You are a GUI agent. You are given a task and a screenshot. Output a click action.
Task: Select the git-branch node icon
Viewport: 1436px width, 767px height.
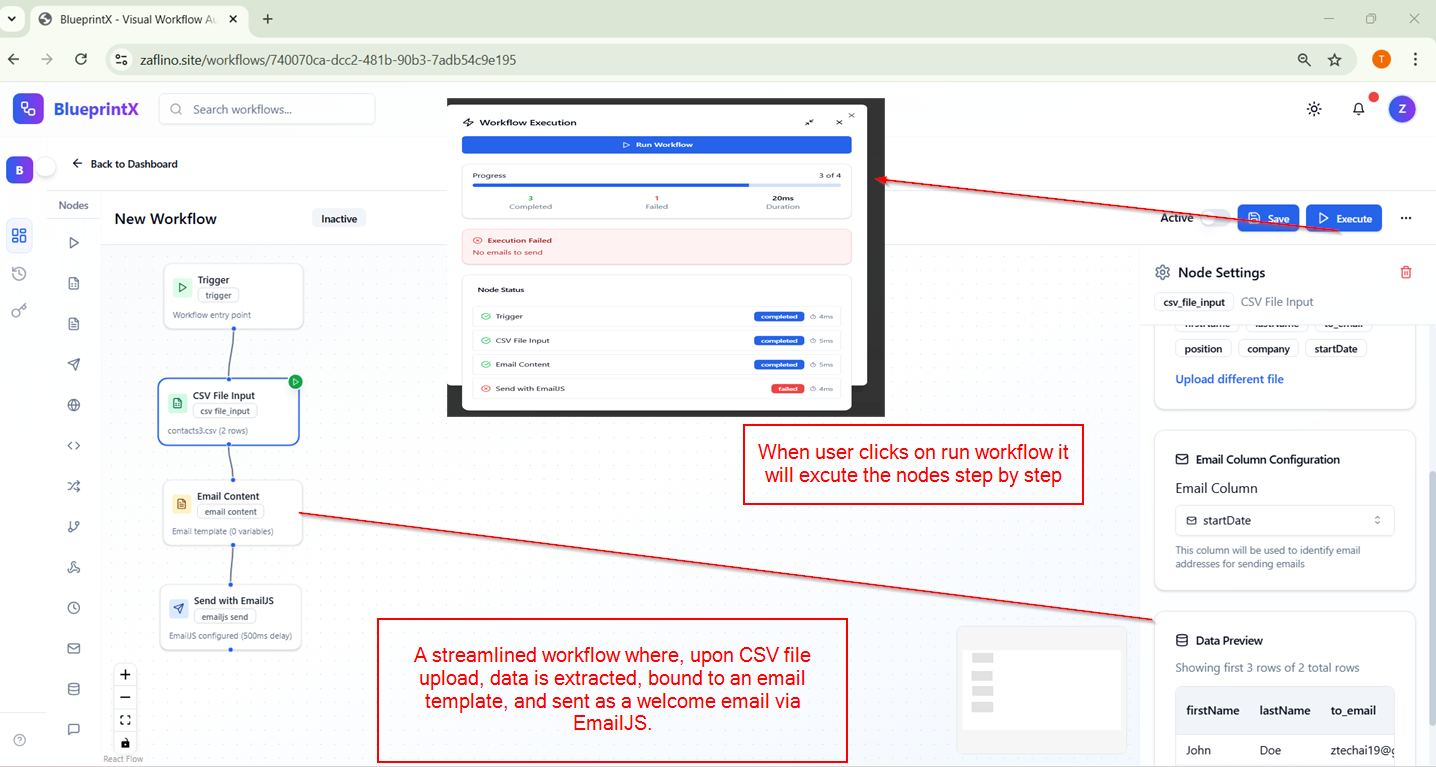click(74, 527)
